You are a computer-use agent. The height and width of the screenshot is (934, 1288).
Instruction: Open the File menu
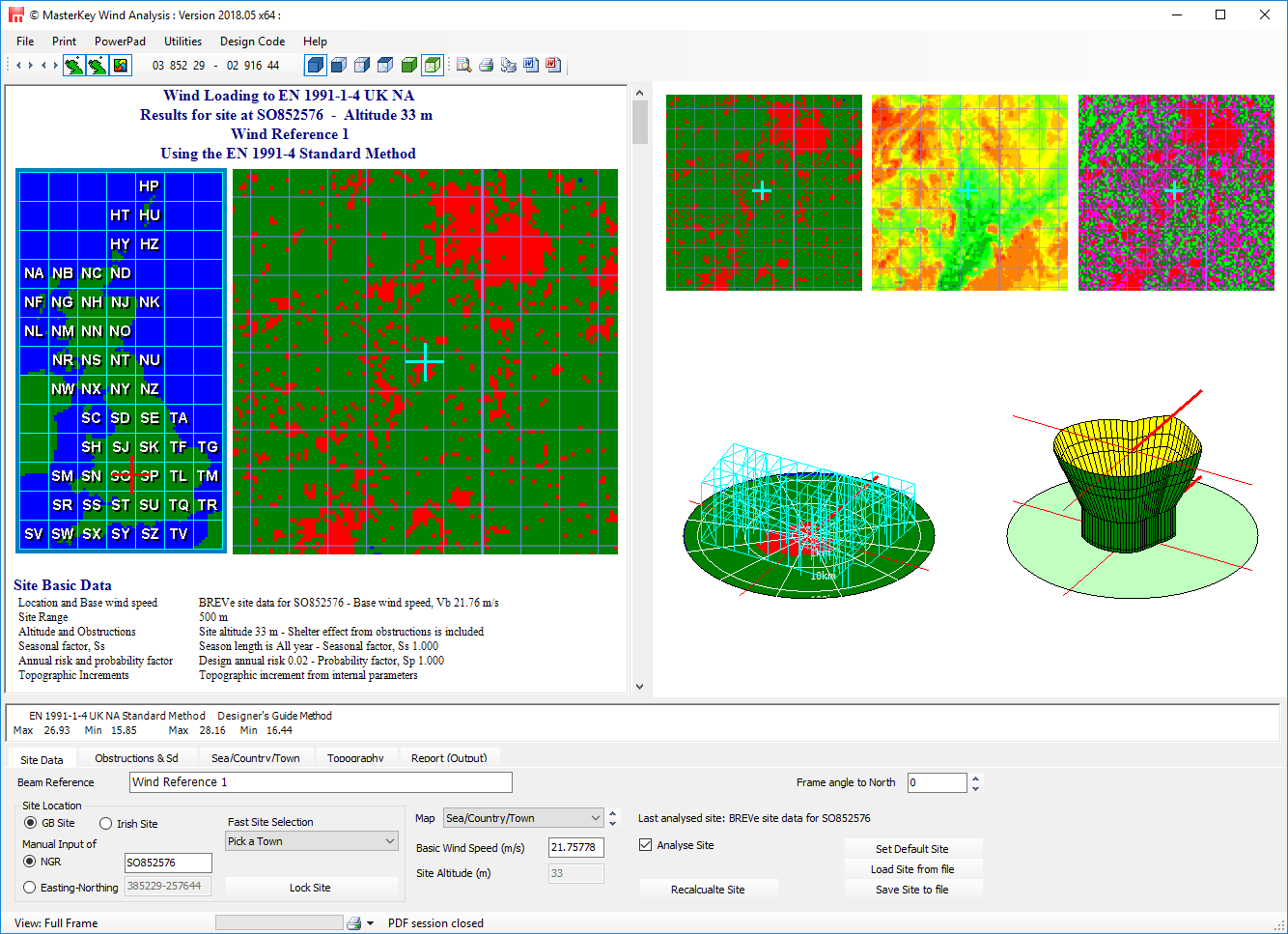[x=25, y=42]
